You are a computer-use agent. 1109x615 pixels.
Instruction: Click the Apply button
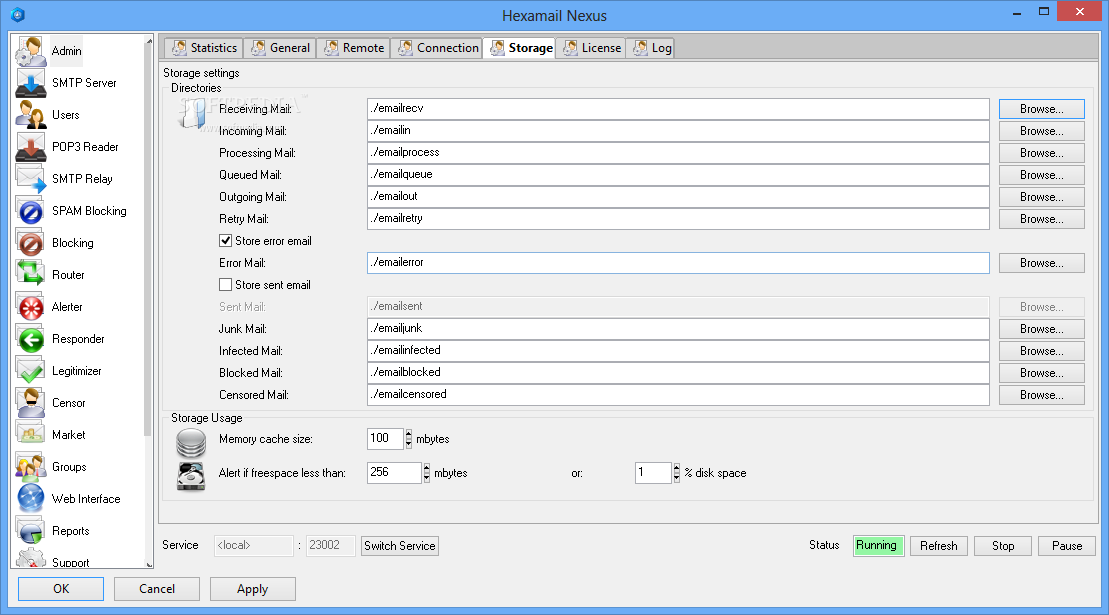tap(252, 589)
